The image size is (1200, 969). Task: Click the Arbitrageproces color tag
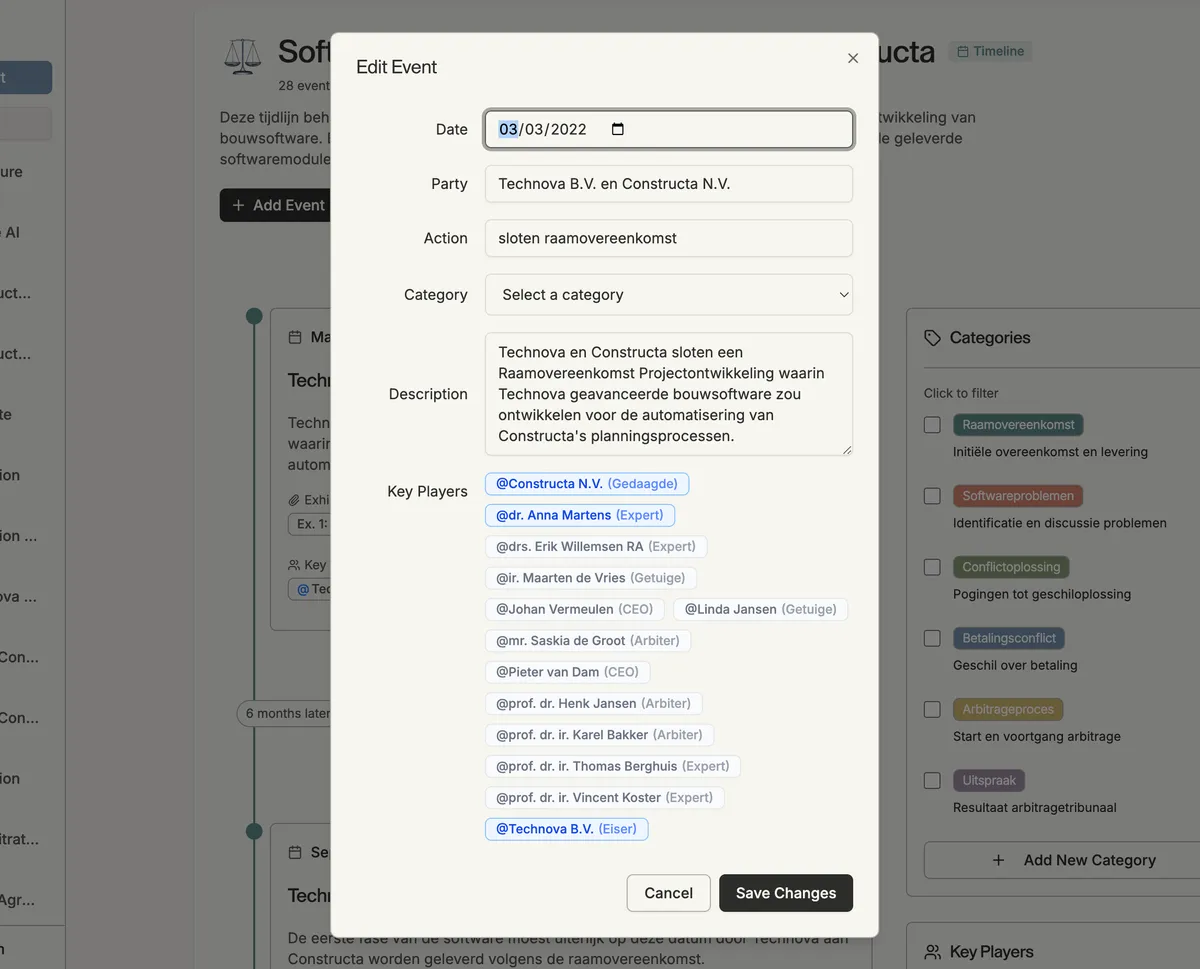pos(1008,709)
